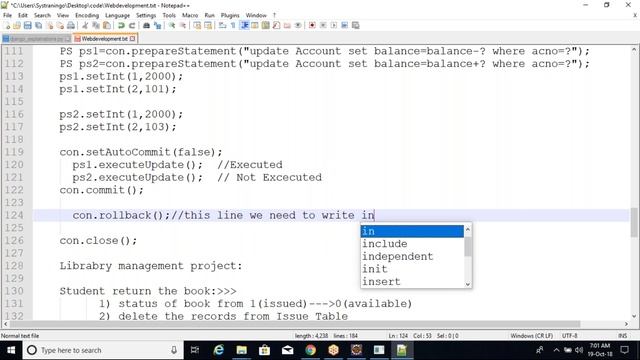640x360 pixels.
Task: Open Folder as Workspace toolbar icon
Action: coord(287,25)
